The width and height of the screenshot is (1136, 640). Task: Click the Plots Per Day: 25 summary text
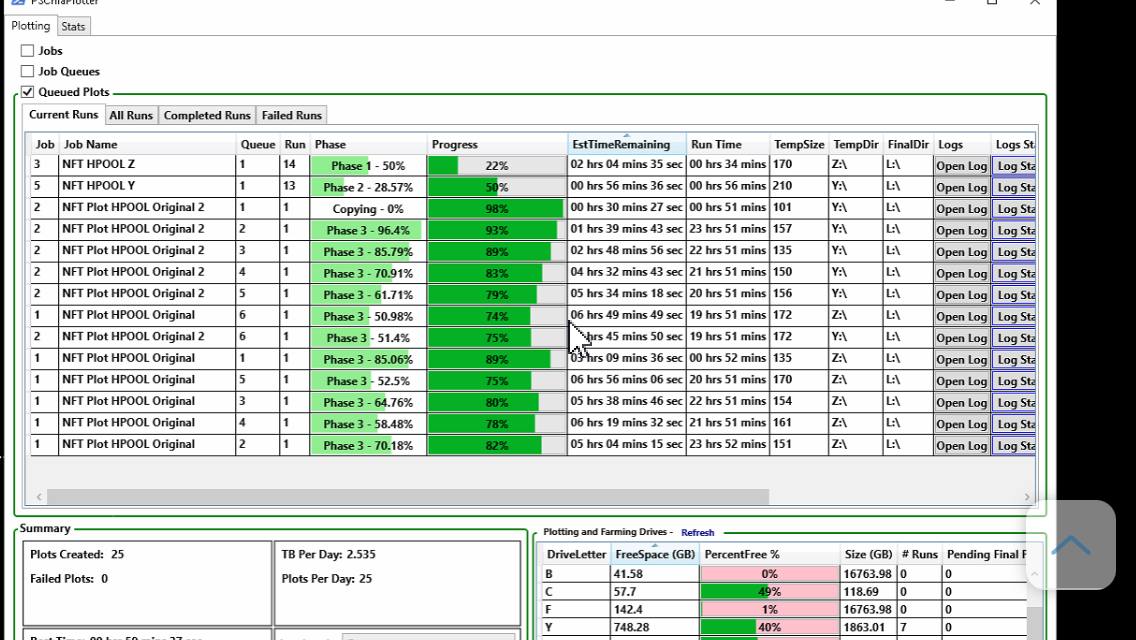click(x=327, y=579)
